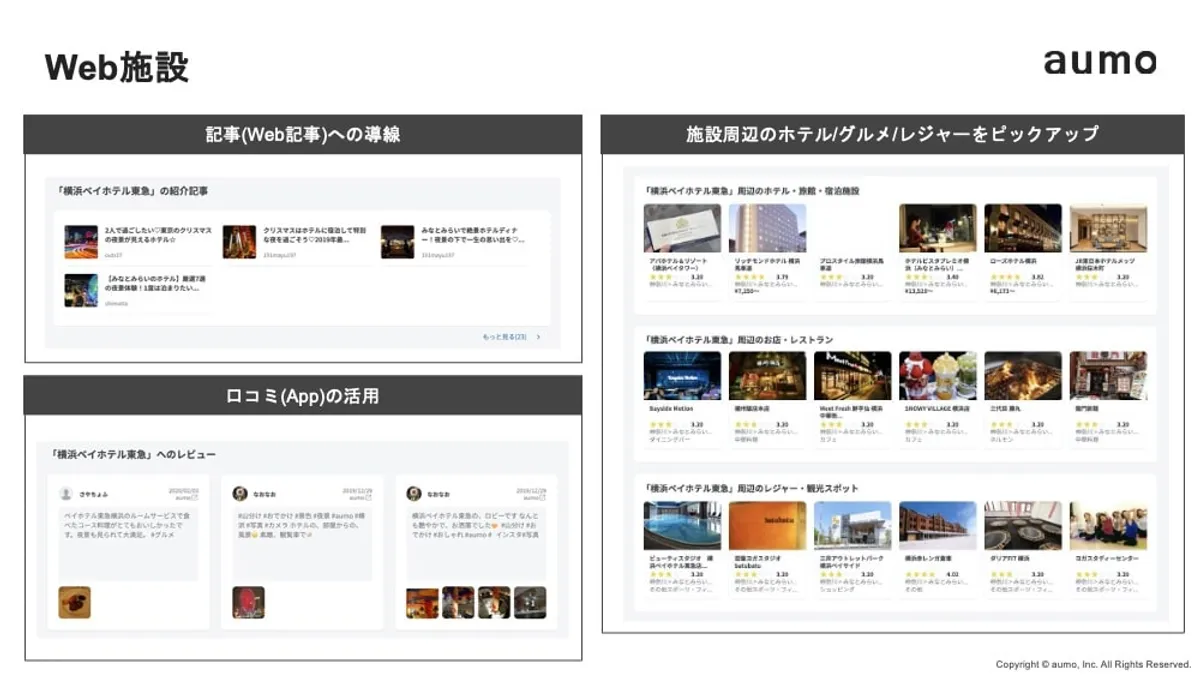Open the 2人で過ごしたい東京のクリスマス article thumbnail
The height and width of the screenshot is (676, 1200).
click(x=81, y=242)
